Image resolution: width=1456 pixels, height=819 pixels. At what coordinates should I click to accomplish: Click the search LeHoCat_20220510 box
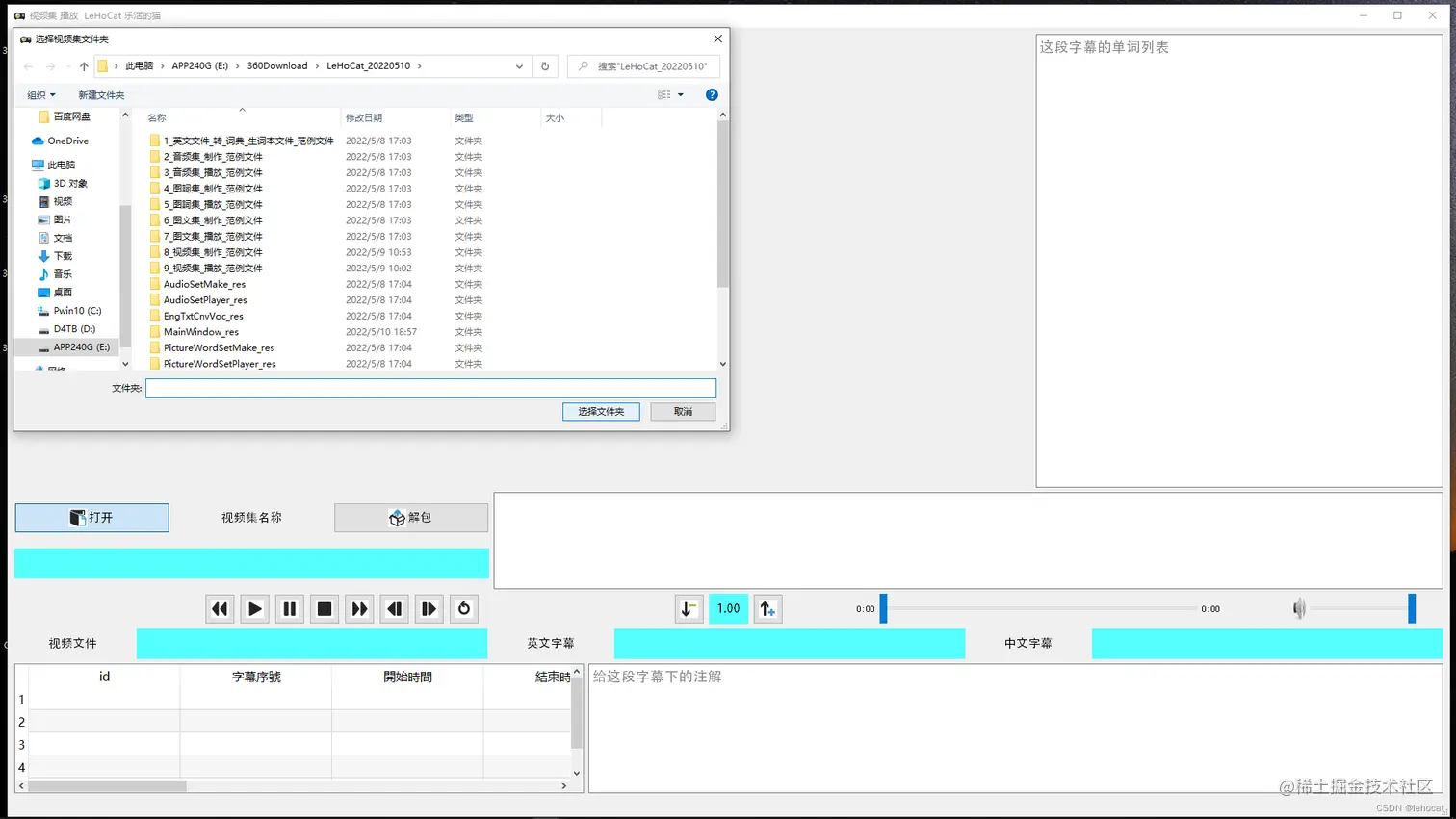tap(644, 66)
